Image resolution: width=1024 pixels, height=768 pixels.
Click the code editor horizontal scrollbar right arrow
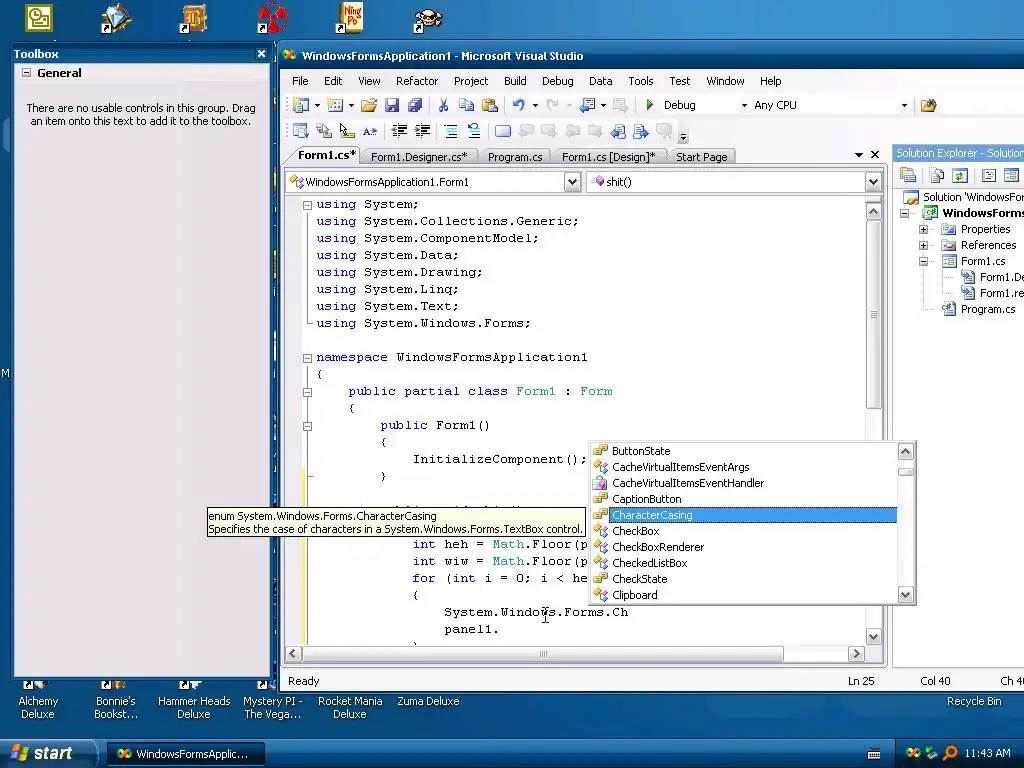click(x=856, y=654)
